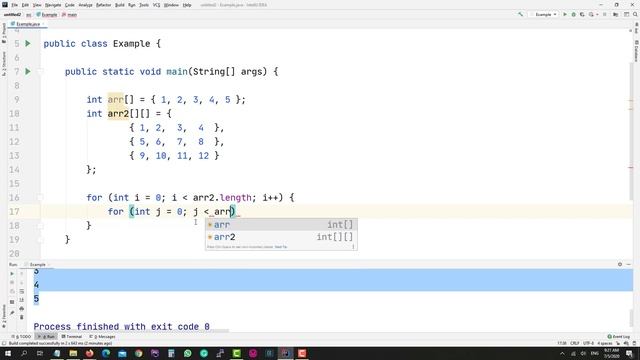This screenshot has height=360, width=640.
Task: Click the Build project hammer icon
Action: coord(520,14)
